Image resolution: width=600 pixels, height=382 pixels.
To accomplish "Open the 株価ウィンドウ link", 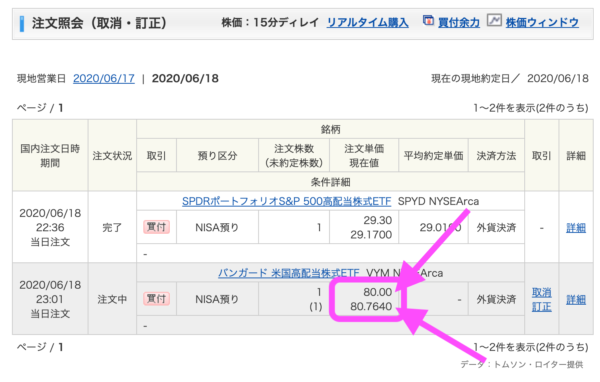I will 542,23.
